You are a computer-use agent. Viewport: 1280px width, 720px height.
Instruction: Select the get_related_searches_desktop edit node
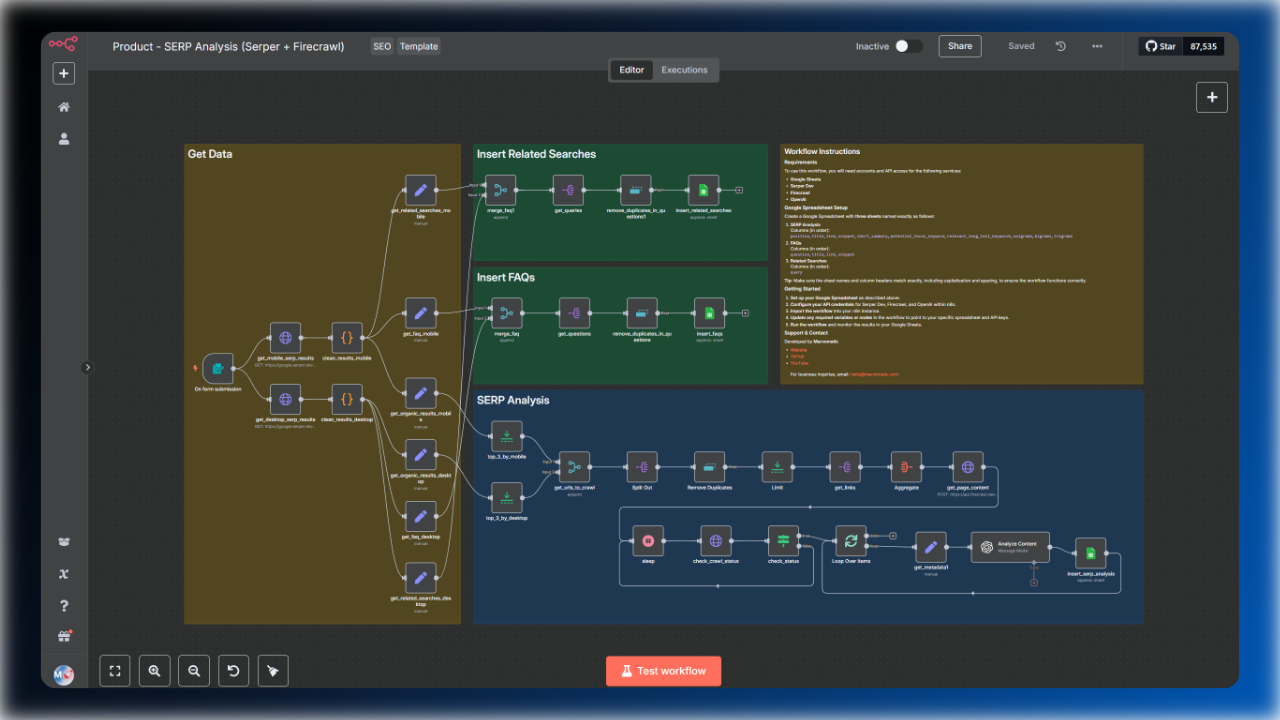(420, 578)
